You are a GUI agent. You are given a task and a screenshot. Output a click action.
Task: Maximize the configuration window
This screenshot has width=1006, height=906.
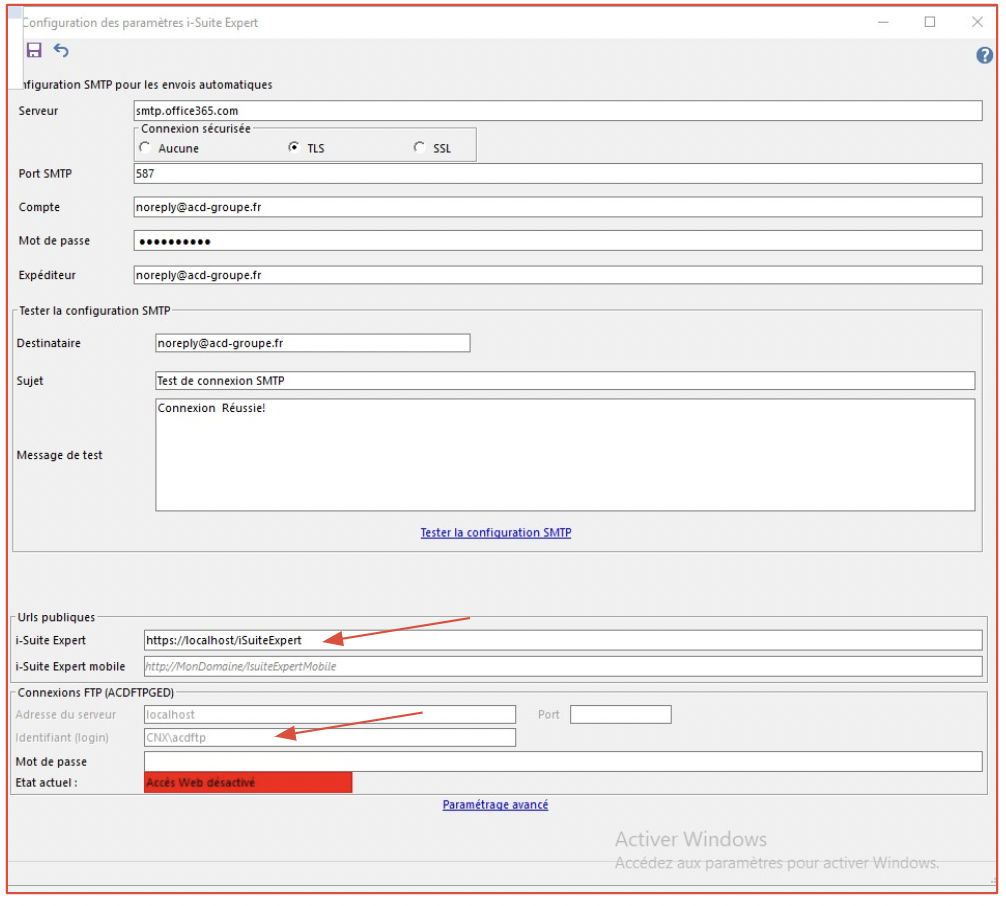click(x=929, y=22)
